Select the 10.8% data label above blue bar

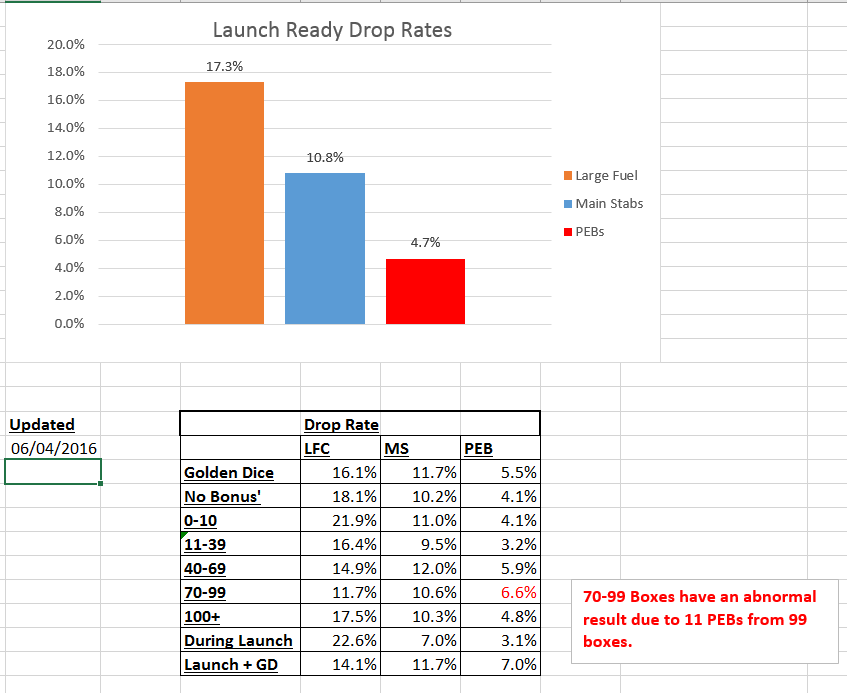(324, 157)
